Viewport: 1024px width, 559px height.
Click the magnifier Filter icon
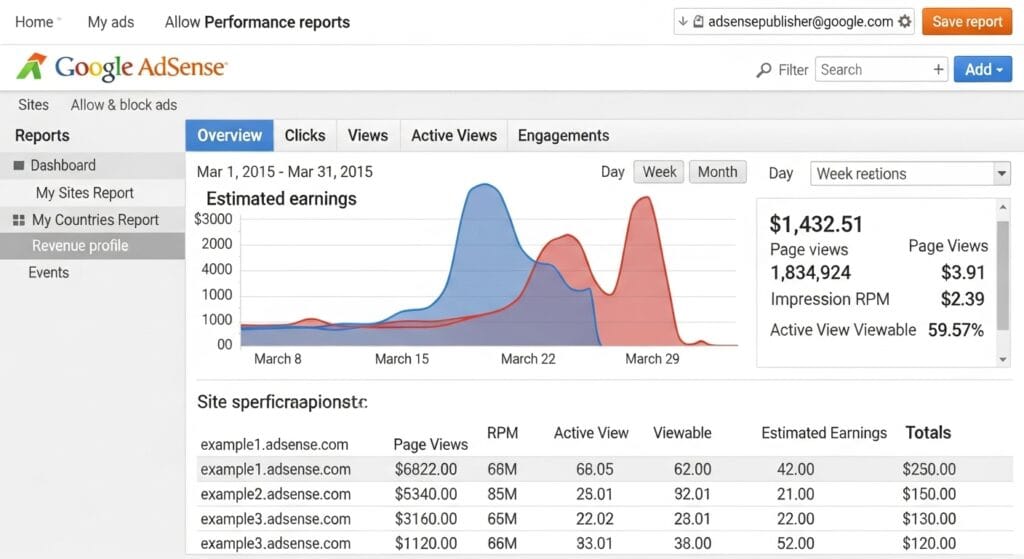pyautogui.click(x=763, y=70)
